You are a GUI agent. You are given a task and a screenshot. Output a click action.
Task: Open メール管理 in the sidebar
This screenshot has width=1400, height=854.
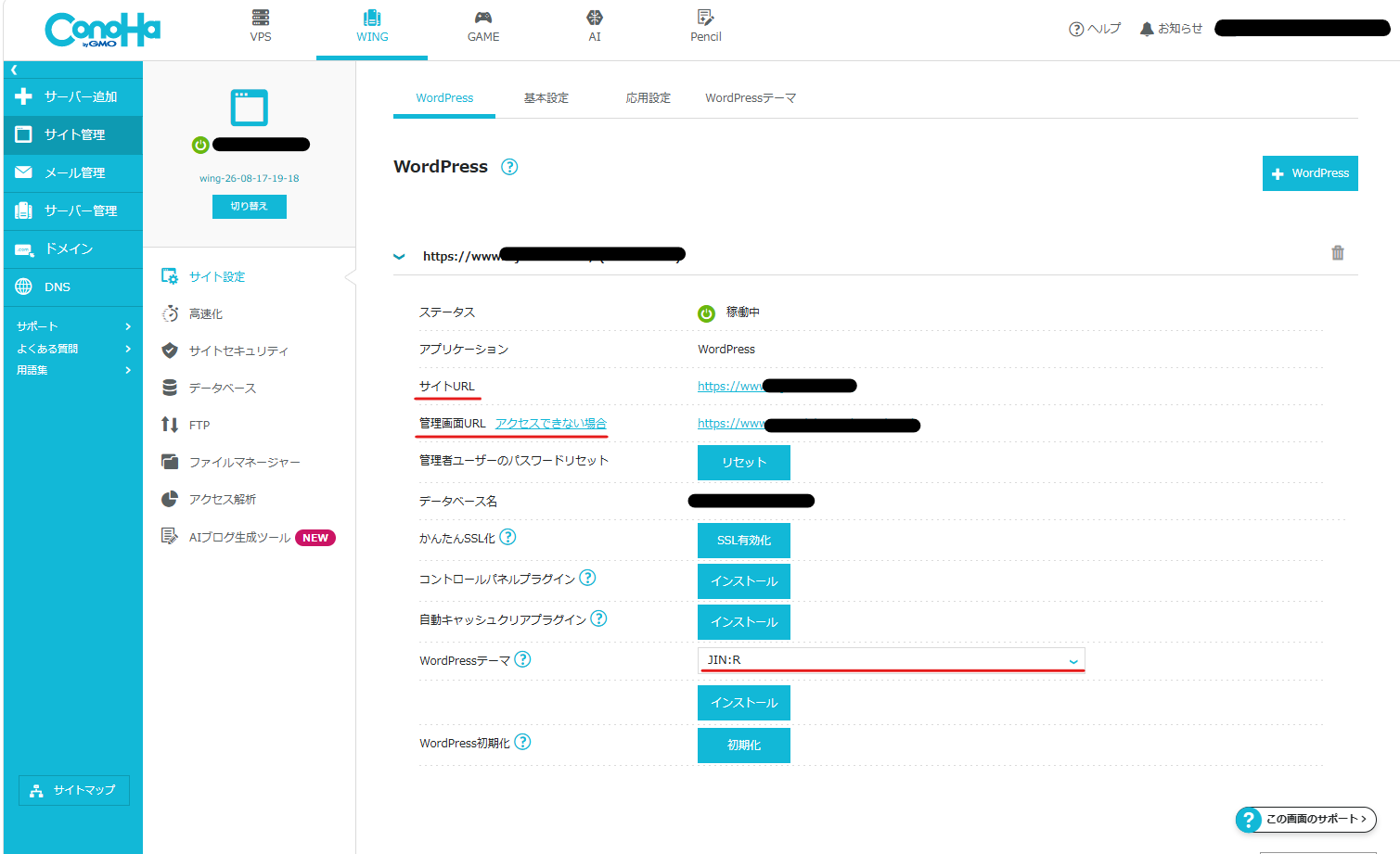73,172
